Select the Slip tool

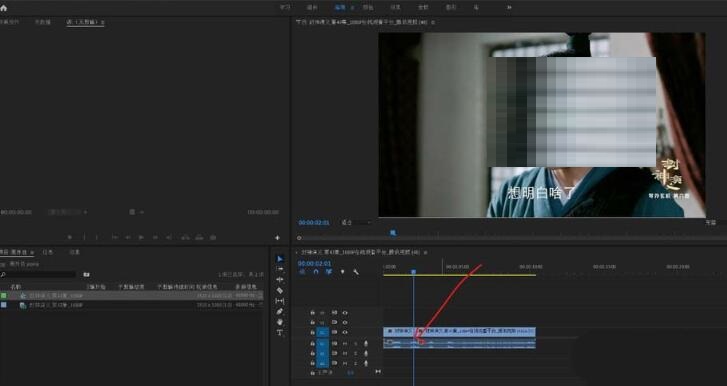[280, 301]
